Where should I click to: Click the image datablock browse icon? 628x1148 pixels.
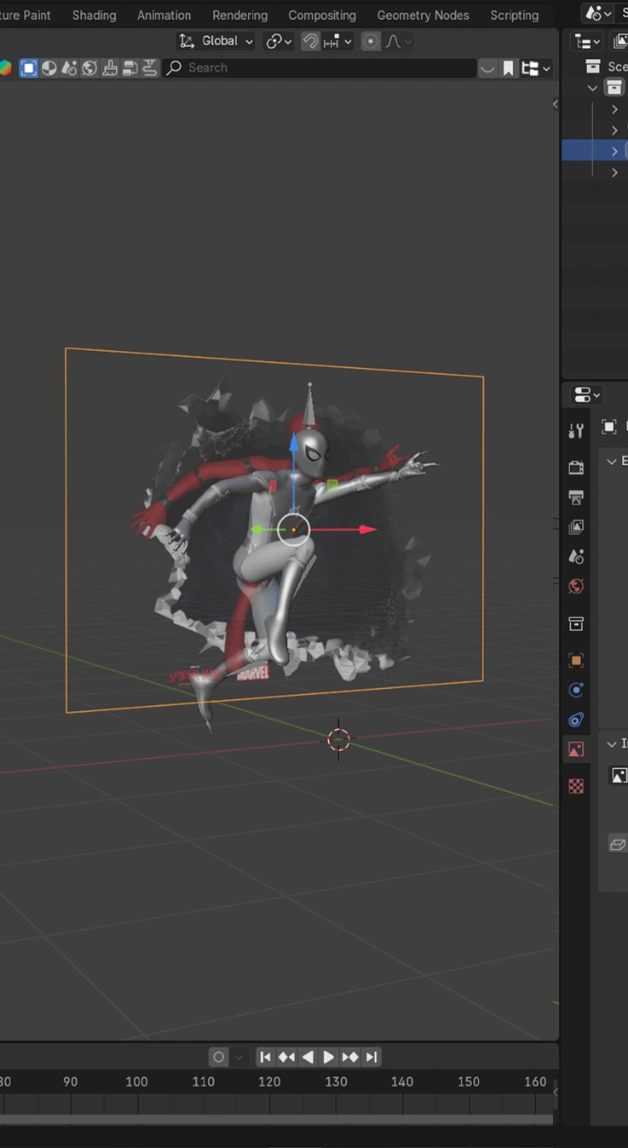point(619,775)
